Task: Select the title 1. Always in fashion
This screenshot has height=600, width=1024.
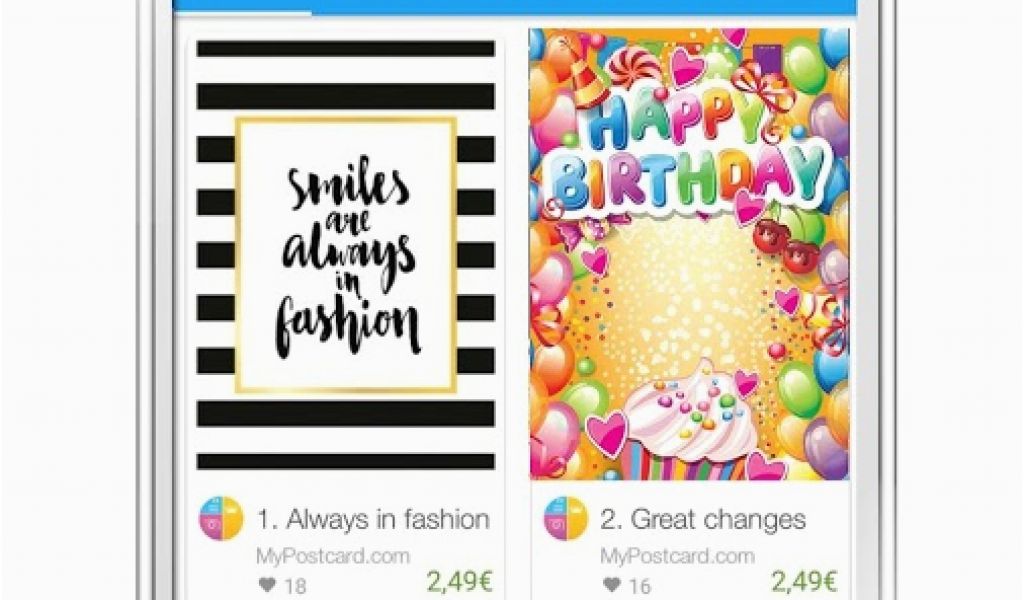Action: click(x=373, y=520)
